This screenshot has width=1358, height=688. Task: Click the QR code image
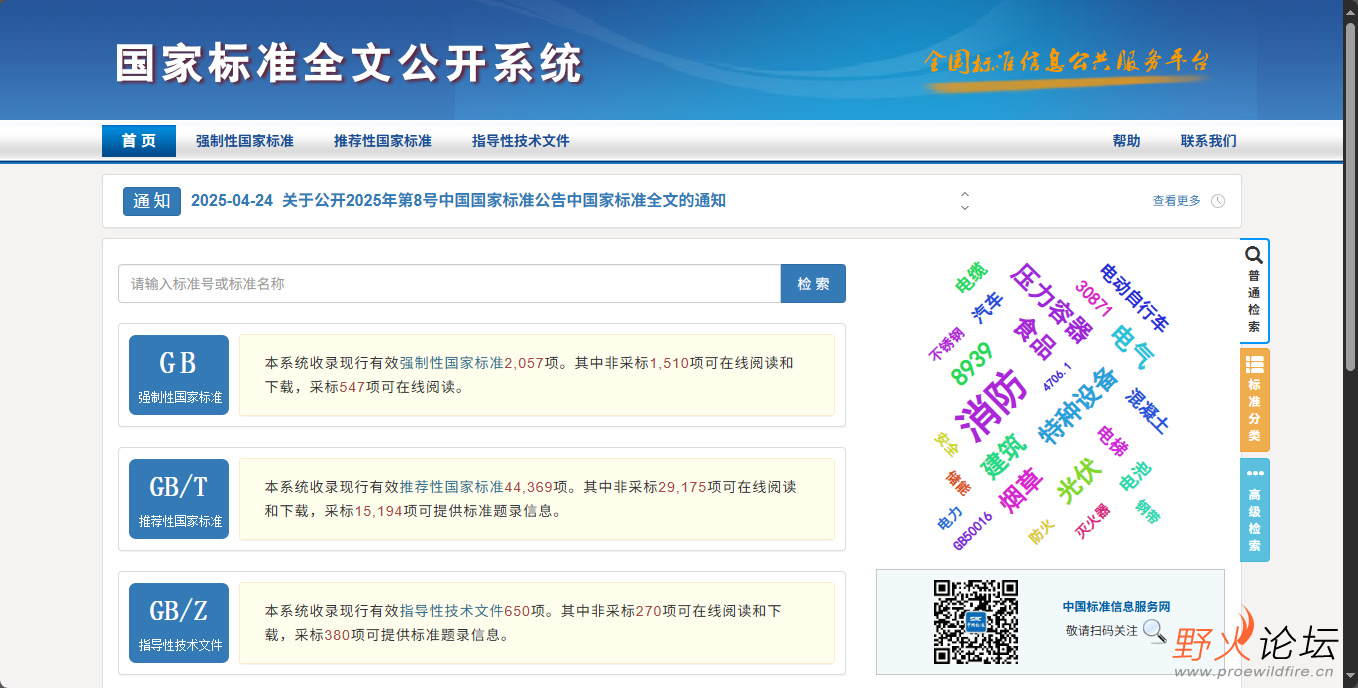tap(976, 621)
